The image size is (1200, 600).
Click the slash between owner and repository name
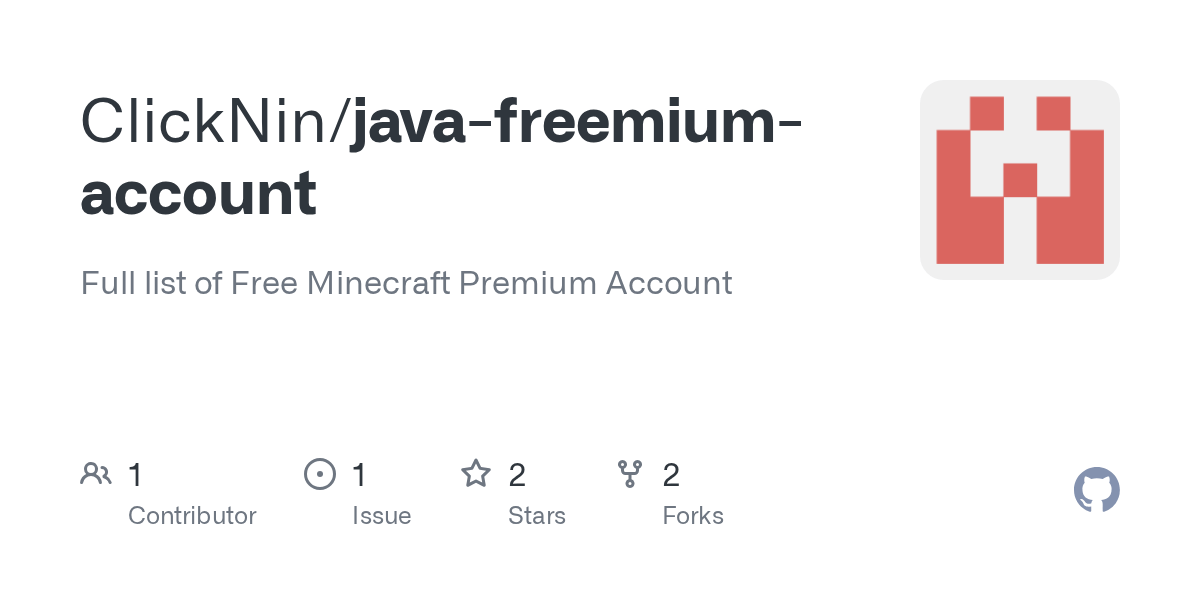pyautogui.click(x=341, y=122)
